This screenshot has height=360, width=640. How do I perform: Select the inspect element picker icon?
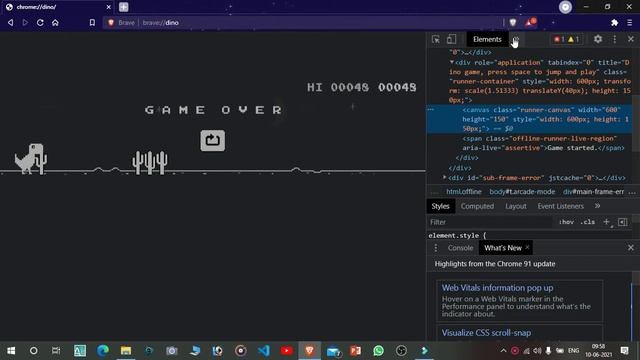[436, 39]
